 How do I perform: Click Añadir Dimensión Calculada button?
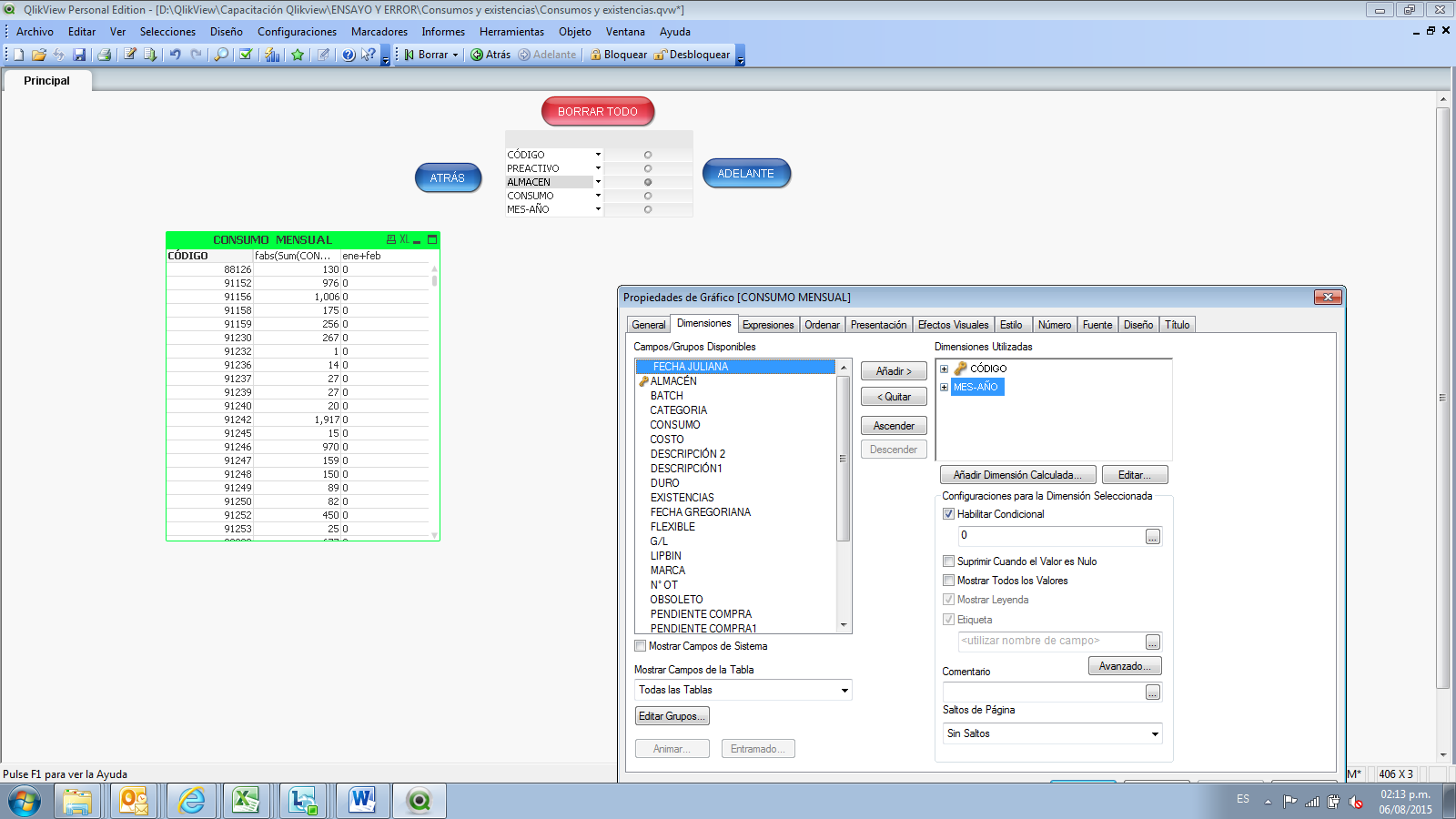pyautogui.click(x=1017, y=475)
